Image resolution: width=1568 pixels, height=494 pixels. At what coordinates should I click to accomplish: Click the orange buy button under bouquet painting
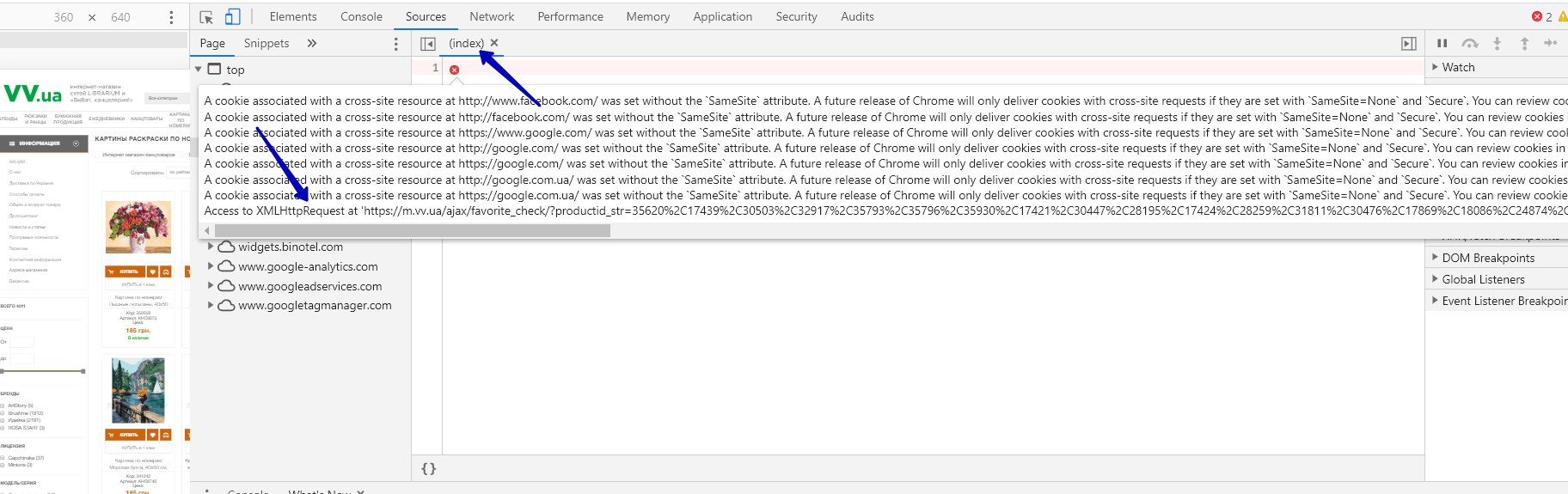click(x=126, y=271)
